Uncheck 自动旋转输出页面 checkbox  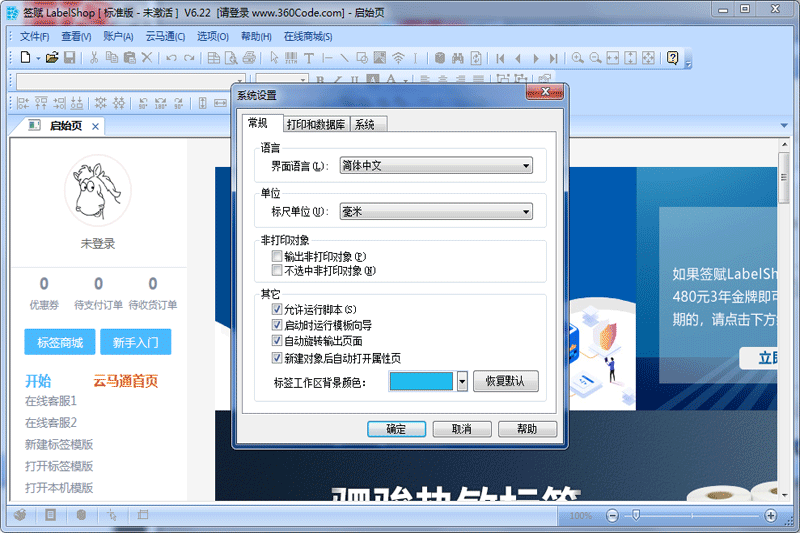click(277, 341)
